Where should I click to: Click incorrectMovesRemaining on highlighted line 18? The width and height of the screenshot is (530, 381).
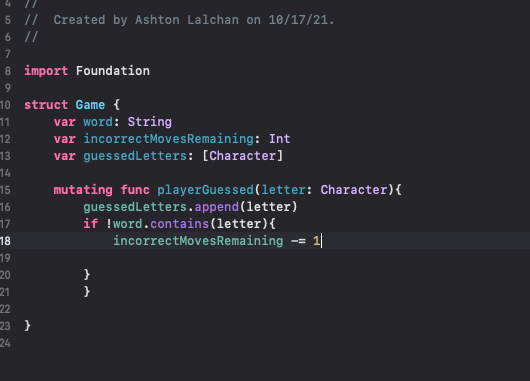(x=198, y=241)
